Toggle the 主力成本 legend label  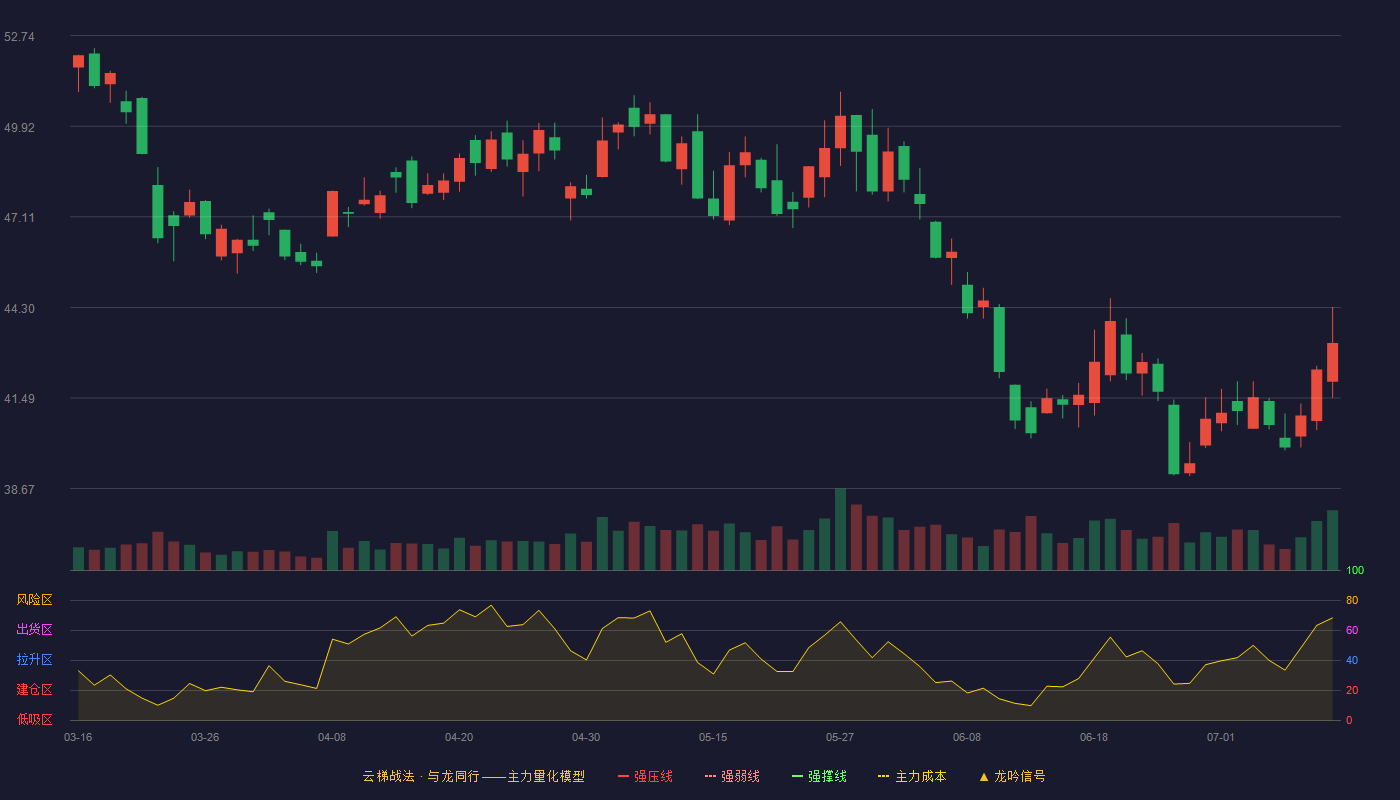(920, 776)
